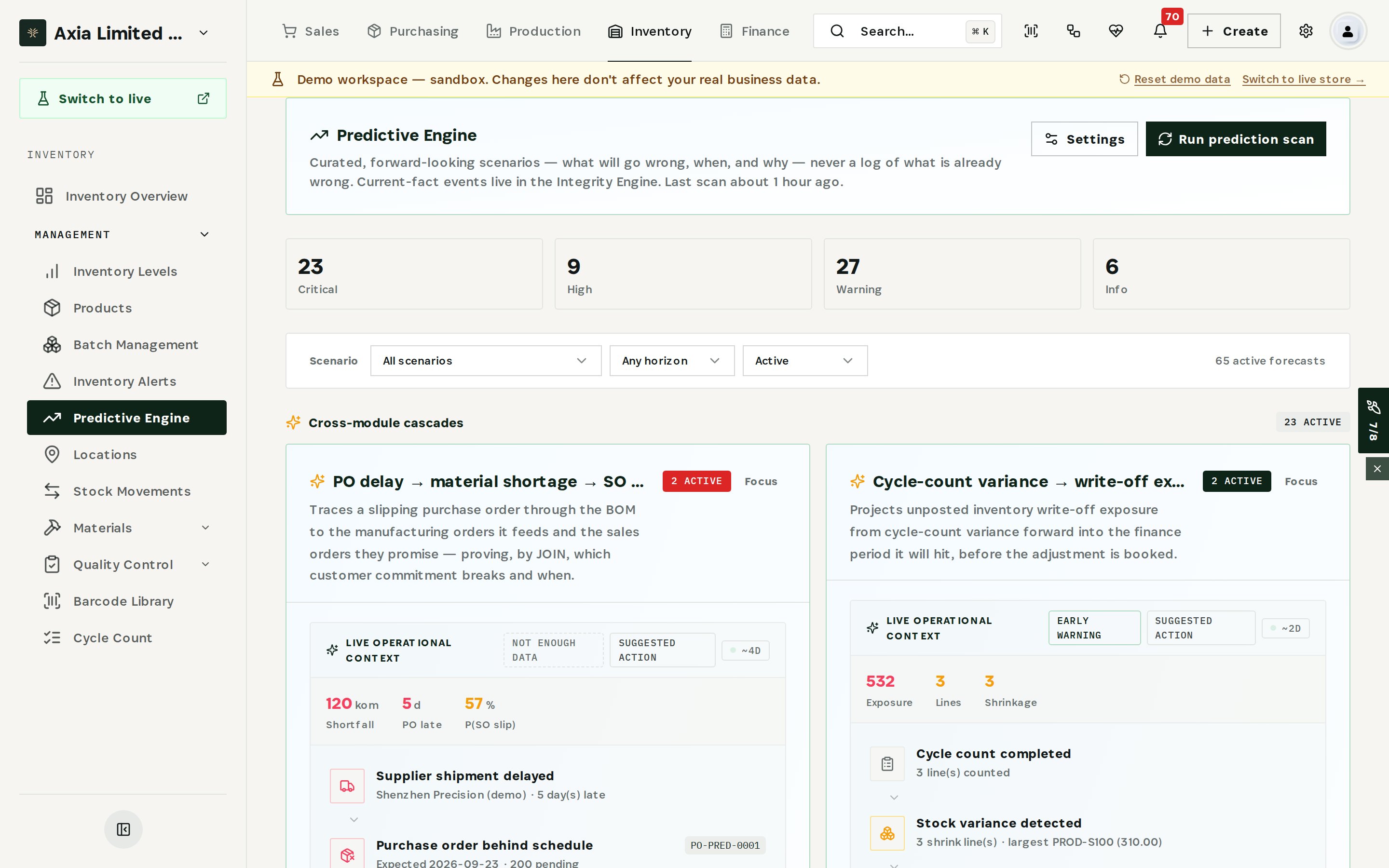Click the Supplier shipment delayed truck icon
The height and width of the screenshot is (868, 1389).
point(347,786)
